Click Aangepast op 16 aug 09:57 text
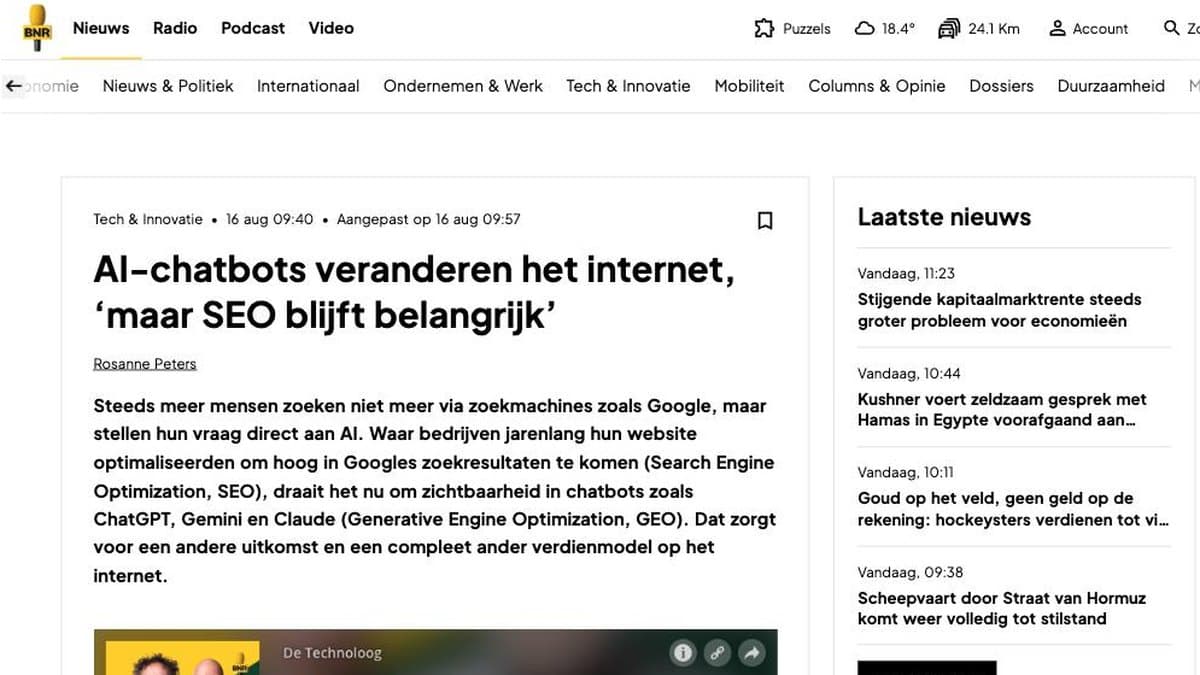The image size is (1200, 675). point(428,219)
